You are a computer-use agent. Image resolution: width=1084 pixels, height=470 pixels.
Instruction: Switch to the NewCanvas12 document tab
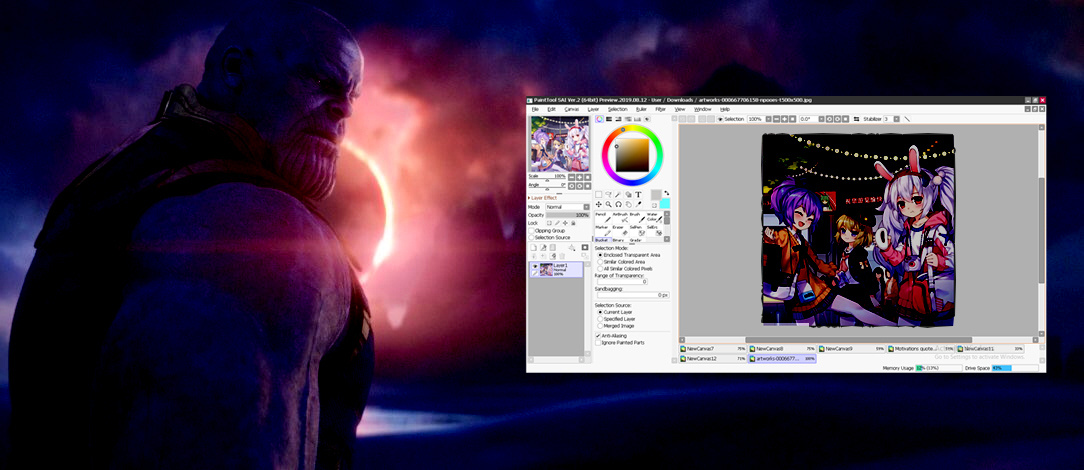[713, 359]
